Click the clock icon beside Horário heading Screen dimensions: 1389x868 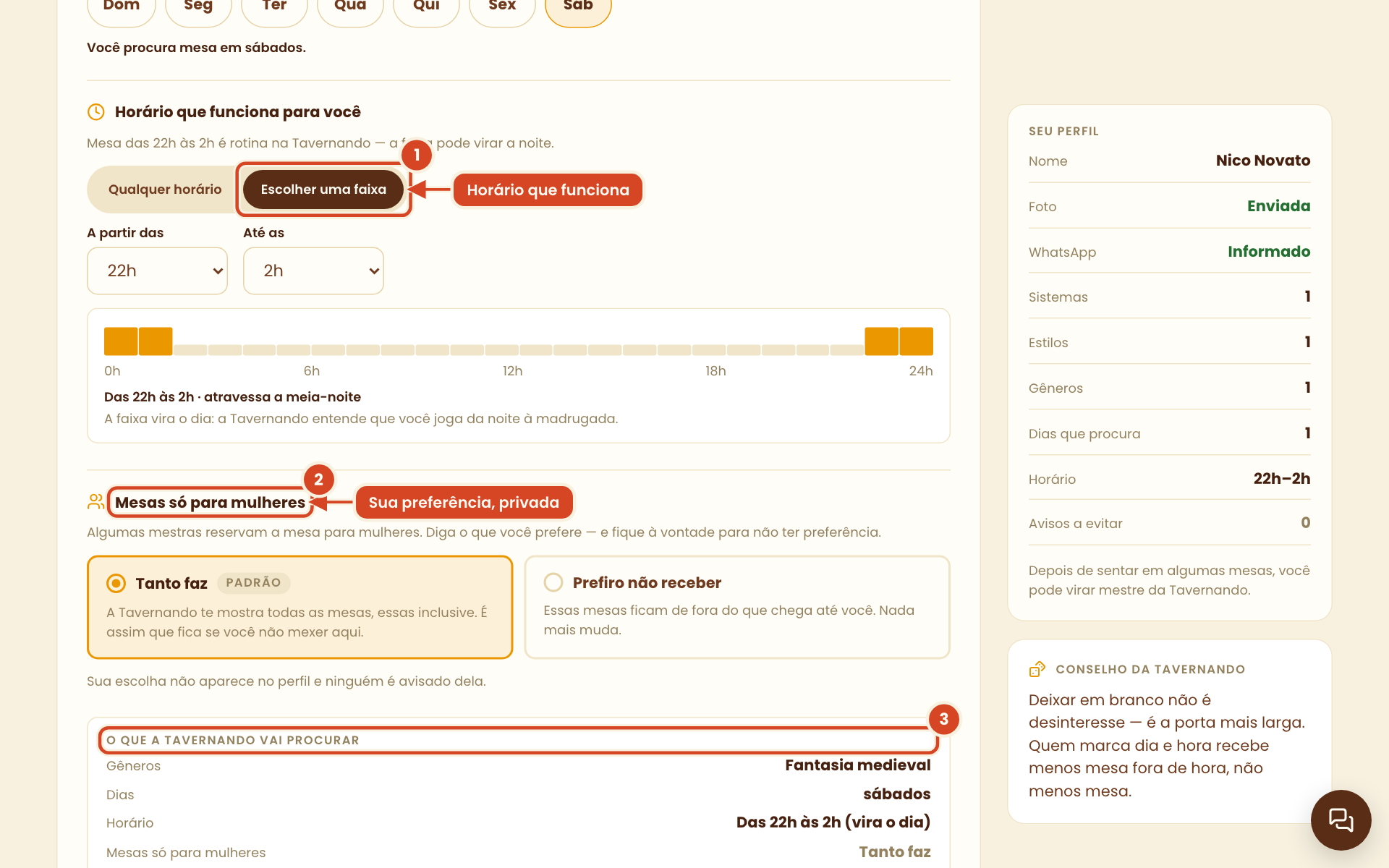point(95,111)
